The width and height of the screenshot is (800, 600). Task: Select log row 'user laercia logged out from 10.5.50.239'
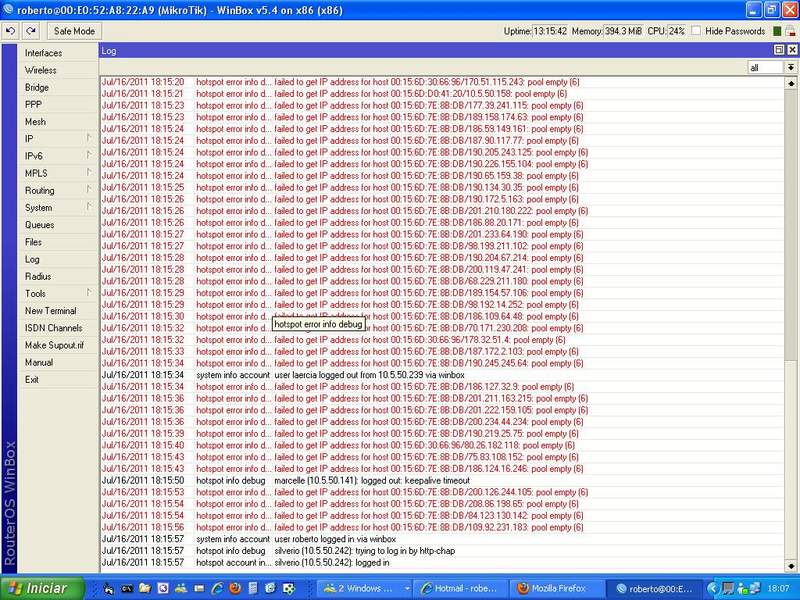click(x=442, y=375)
